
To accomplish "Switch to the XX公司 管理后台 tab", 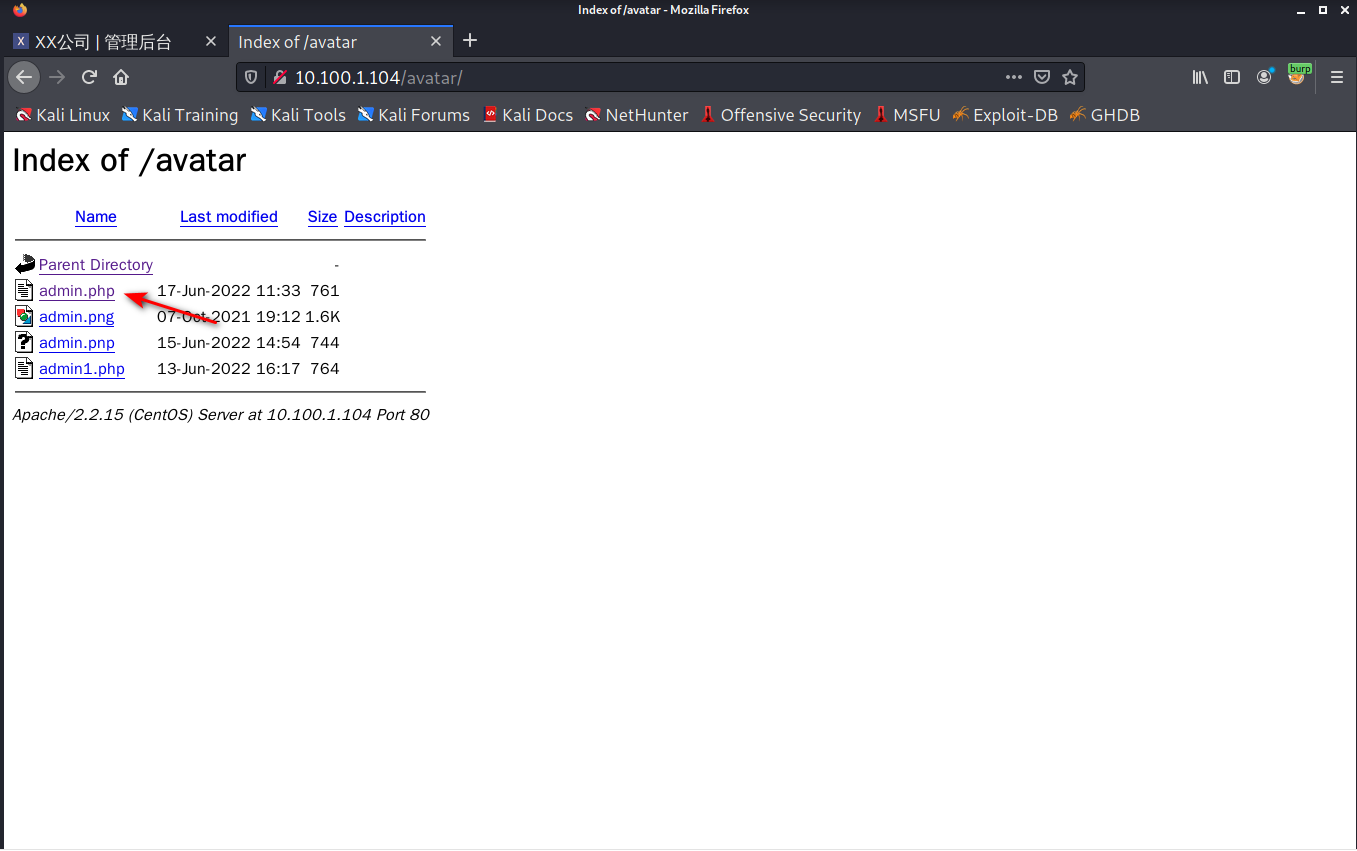I will coord(103,42).
